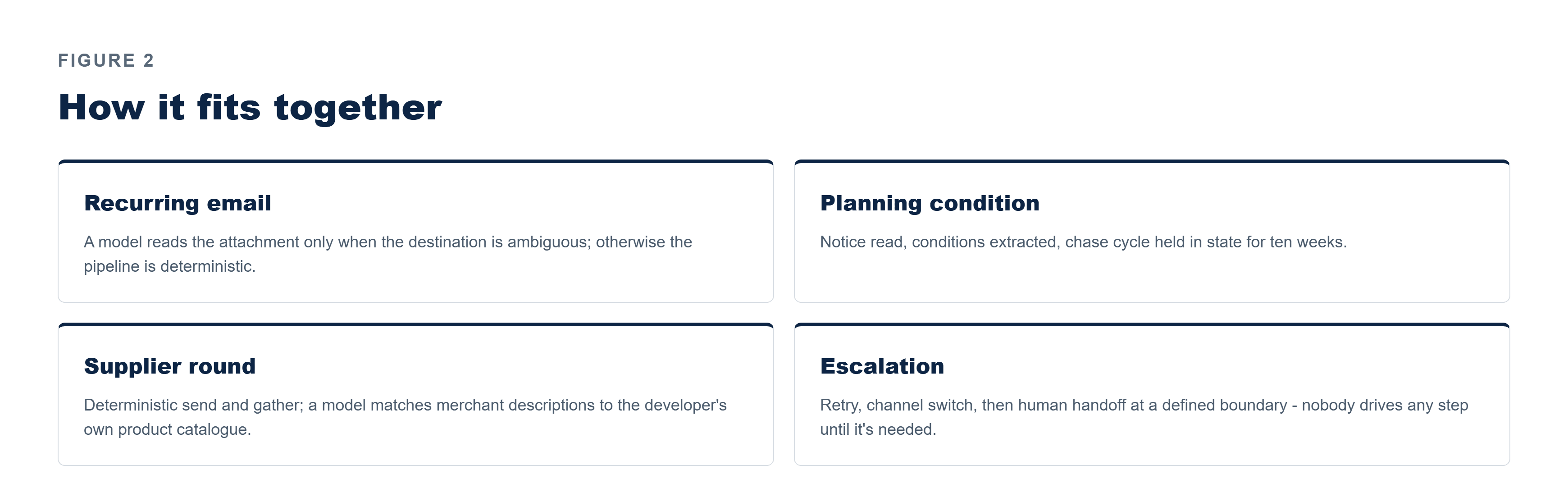
Task: Click the word deterministic in Recurring email card
Action: 208,267
